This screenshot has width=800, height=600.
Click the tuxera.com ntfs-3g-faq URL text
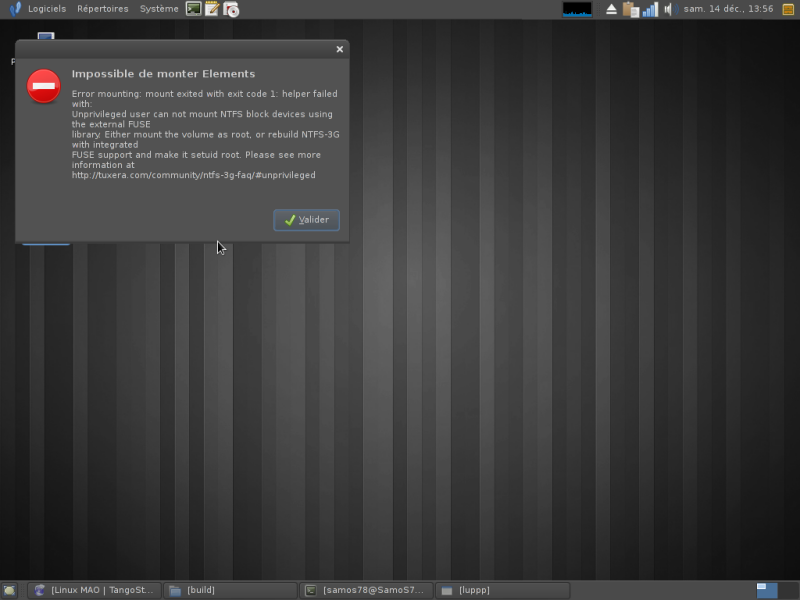(193, 175)
